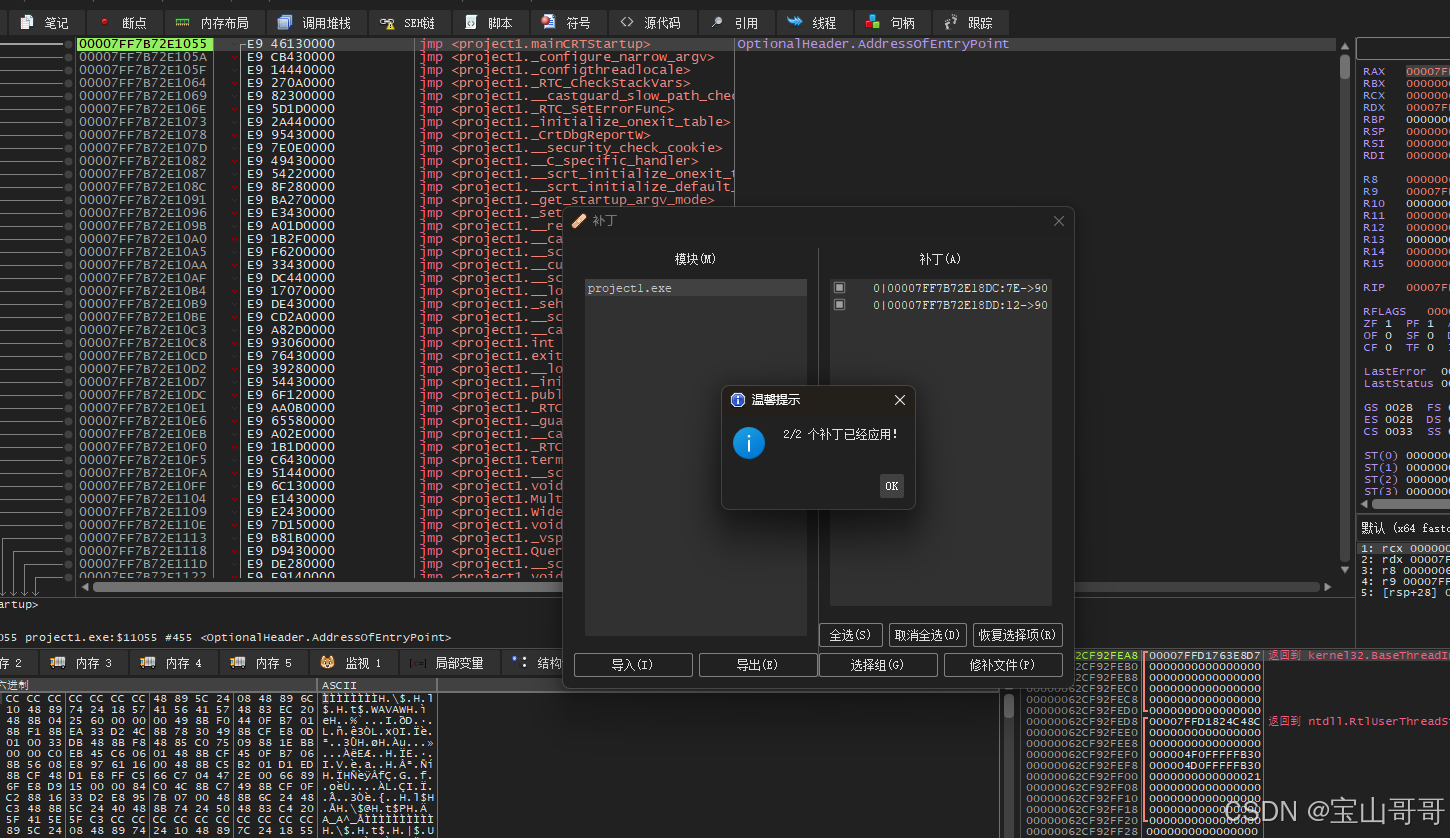
Task: Click the info icon in 温馨提示 dialog
Action: pyautogui.click(x=749, y=442)
